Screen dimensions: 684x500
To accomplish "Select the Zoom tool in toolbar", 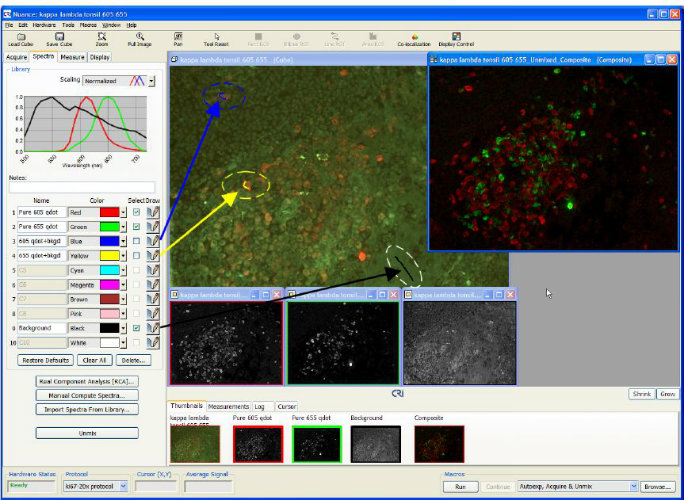I will click(102, 37).
